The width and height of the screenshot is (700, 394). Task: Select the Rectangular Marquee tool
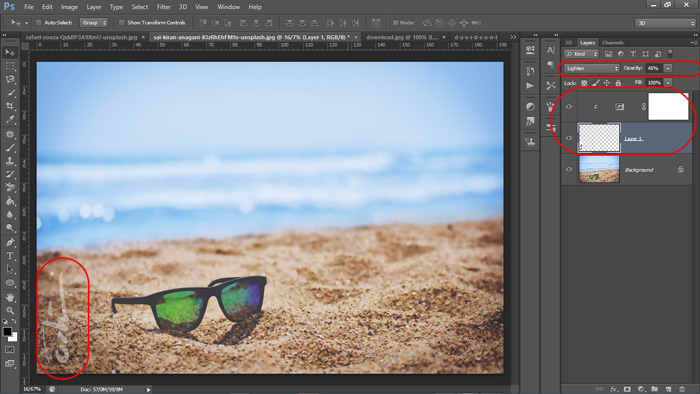10,66
